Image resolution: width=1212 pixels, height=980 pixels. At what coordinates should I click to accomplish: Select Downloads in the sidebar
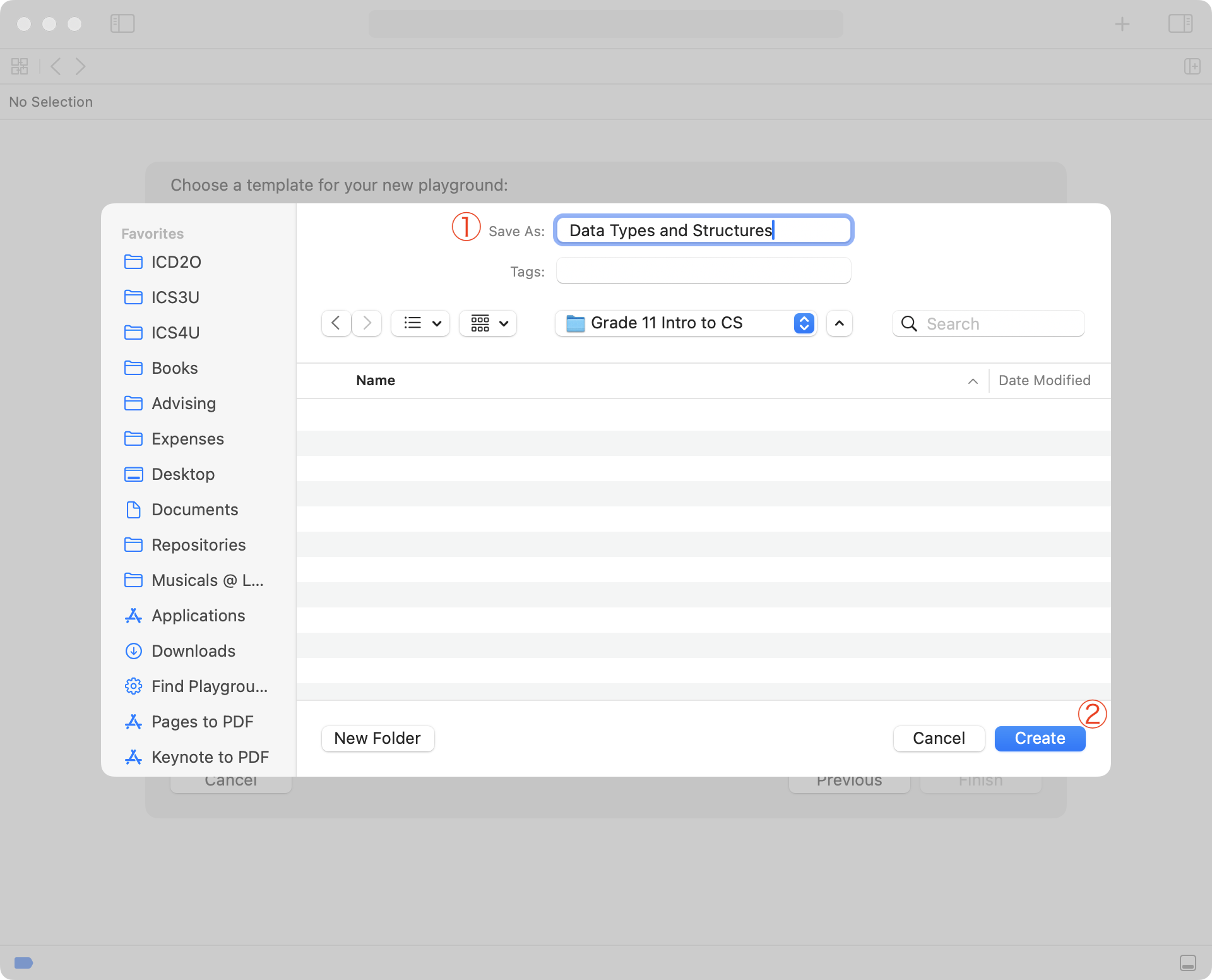[x=193, y=651]
